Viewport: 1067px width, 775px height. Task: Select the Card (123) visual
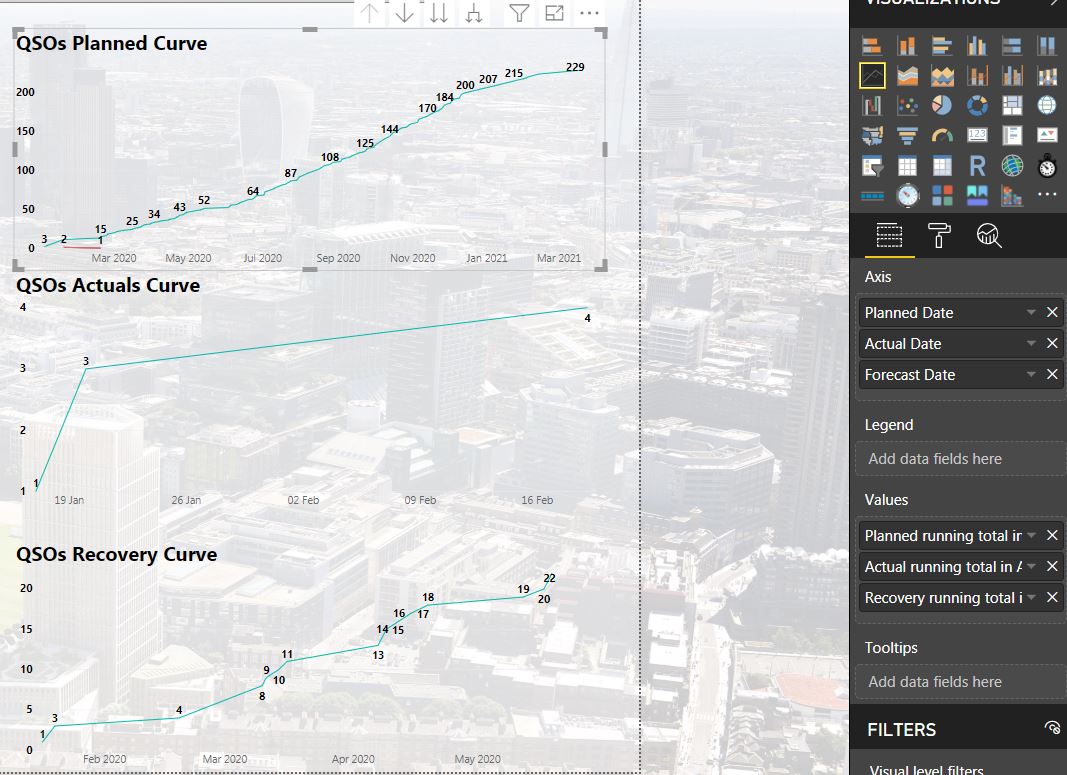point(977,135)
